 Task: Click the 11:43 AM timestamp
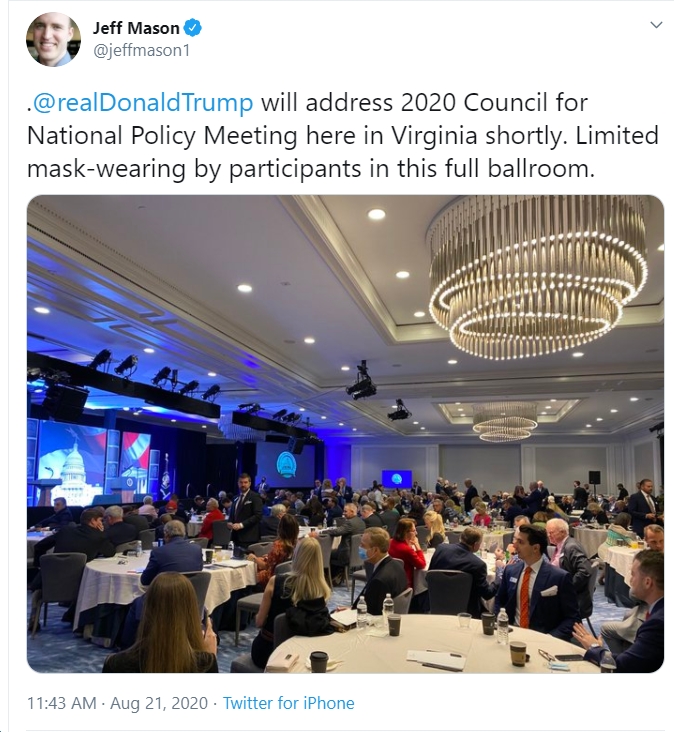click(62, 703)
